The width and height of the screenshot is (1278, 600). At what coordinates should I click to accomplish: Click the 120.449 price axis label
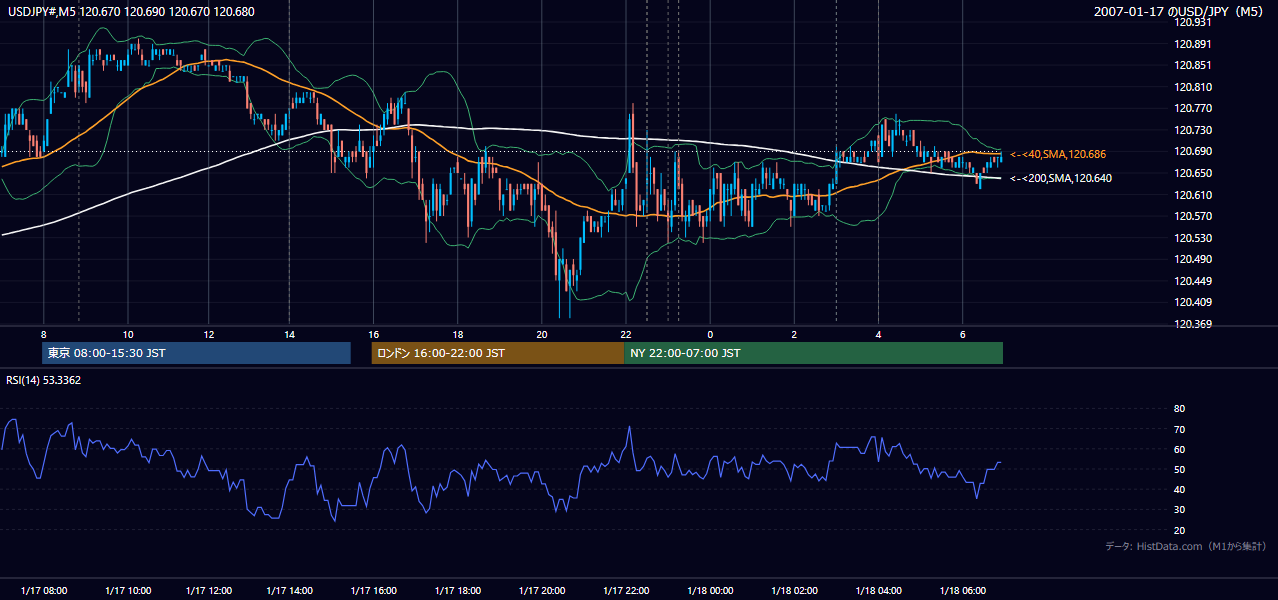(1193, 281)
